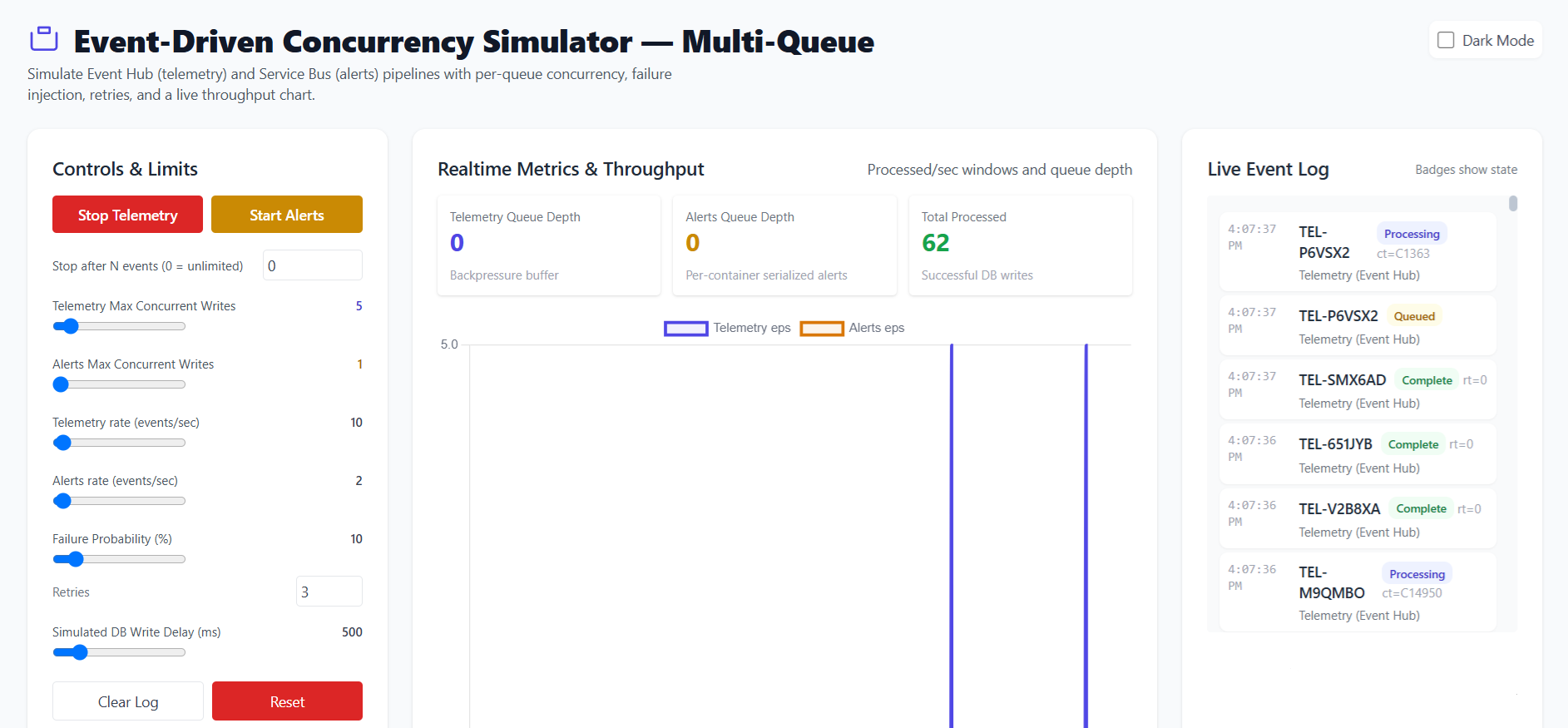1568x728 pixels.
Task: Enable the Dark Mode checkbox
Action: point(1446,40)
